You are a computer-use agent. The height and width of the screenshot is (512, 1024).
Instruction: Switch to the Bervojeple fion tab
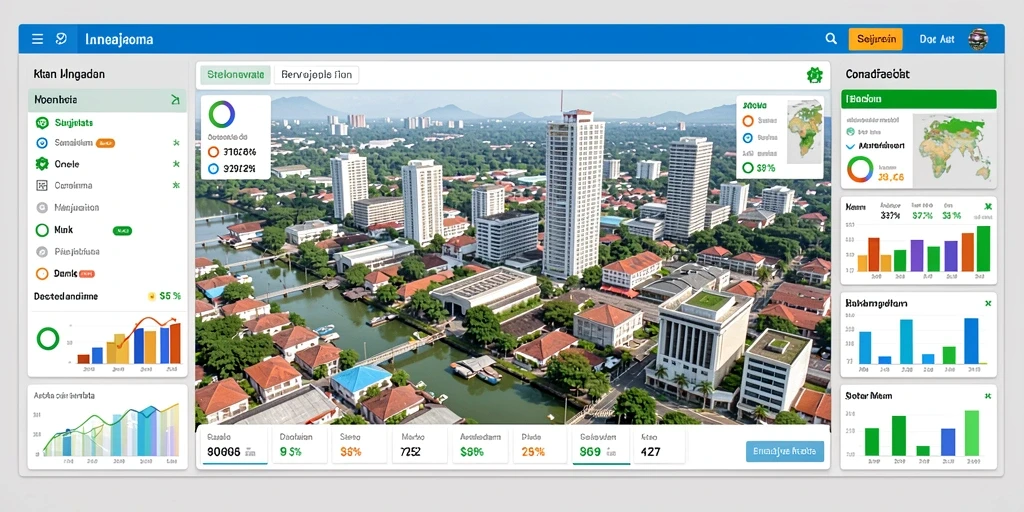pyautogui.click(x=317, y=74)
